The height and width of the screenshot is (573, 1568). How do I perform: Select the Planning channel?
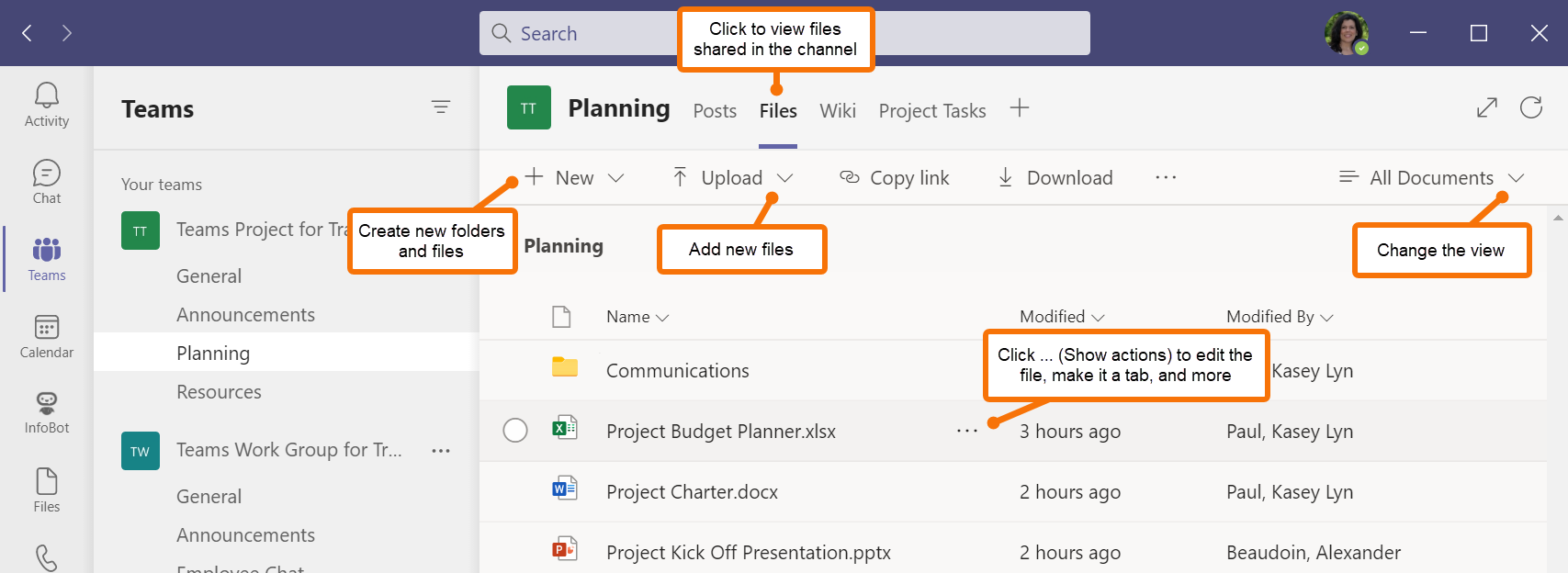(287, 353)
